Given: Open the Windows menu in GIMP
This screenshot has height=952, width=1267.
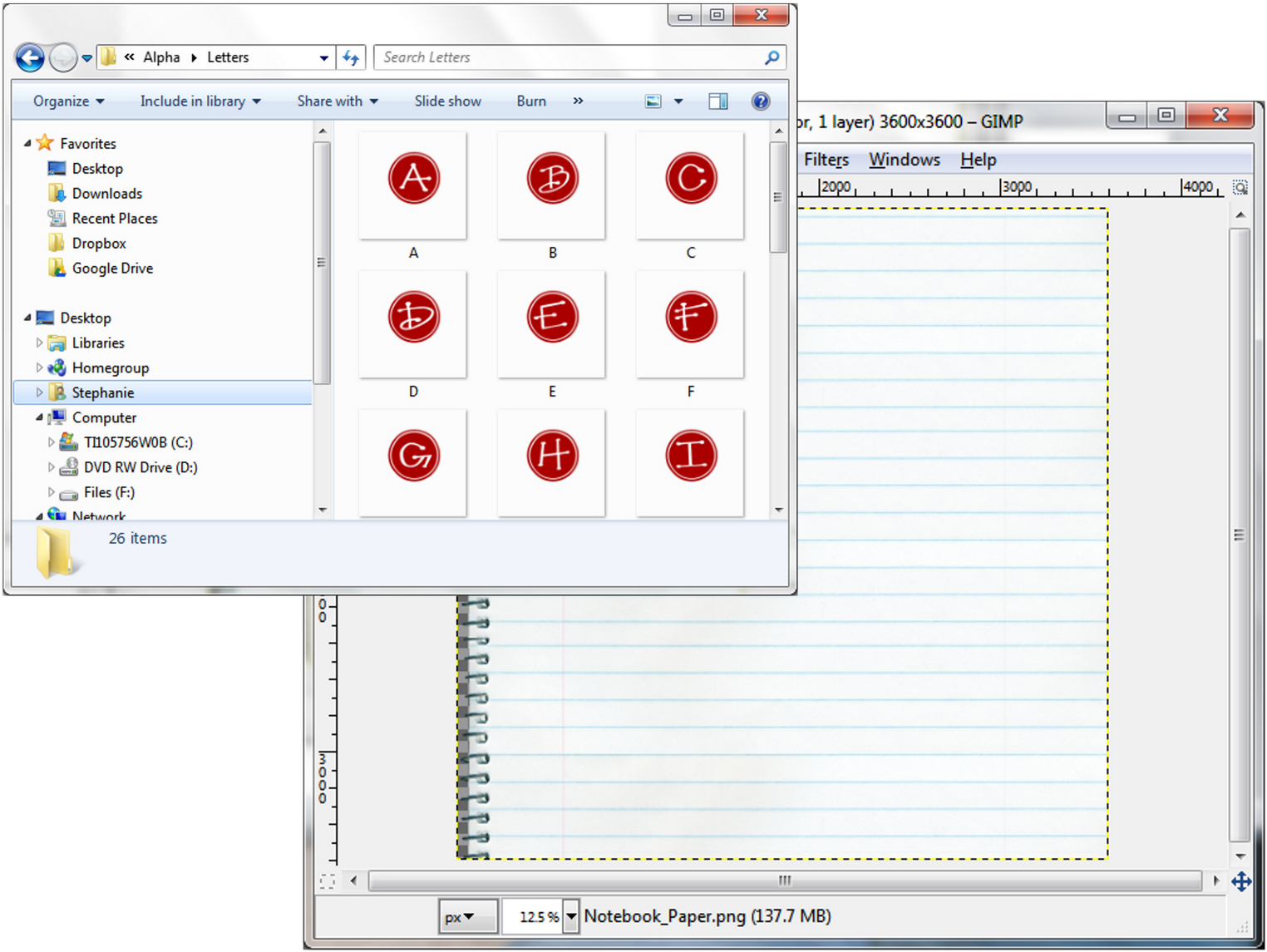Looking at the screenshot, I should [904, 160].
